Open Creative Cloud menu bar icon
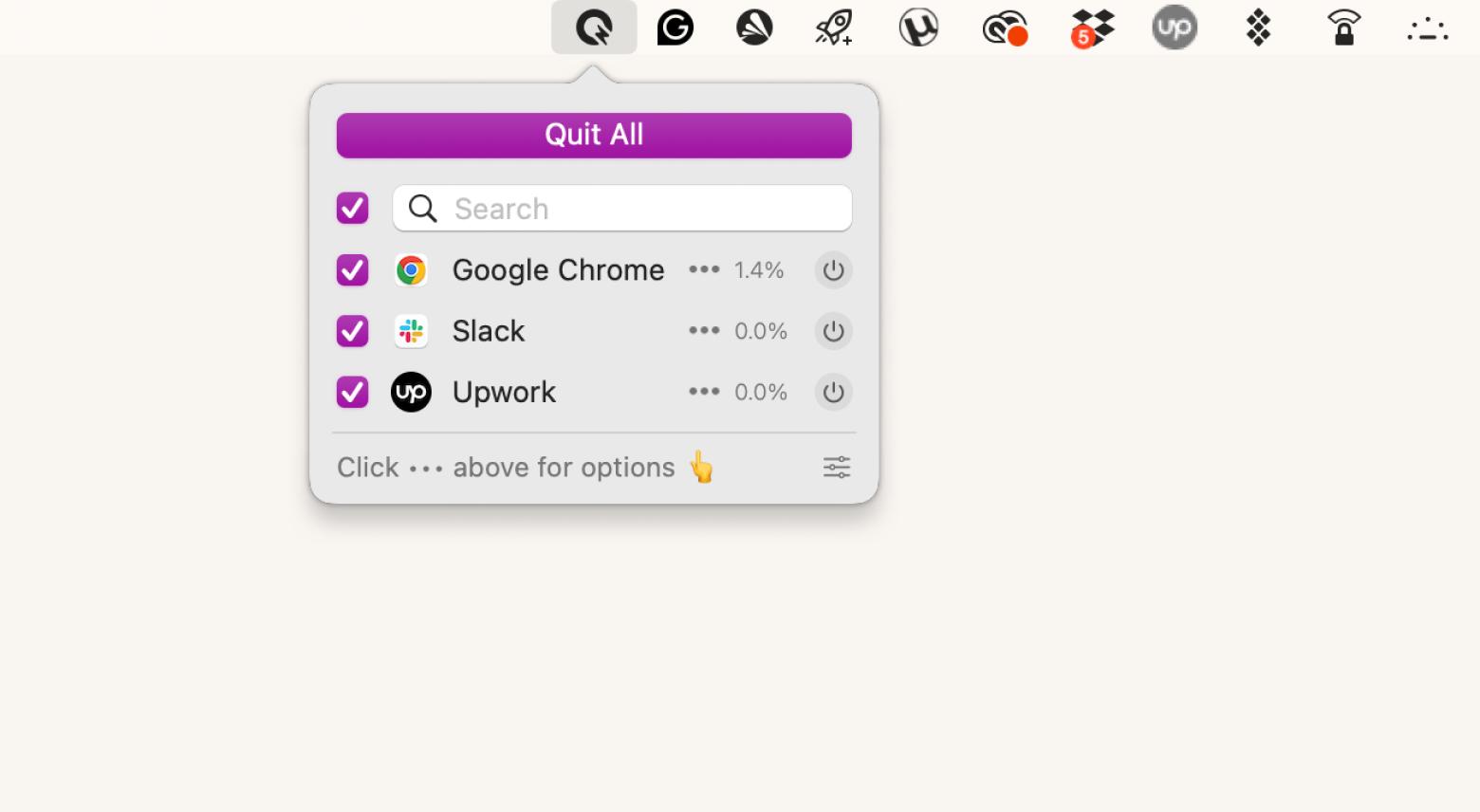The height and width of the screenshot is (812, 1480). coord(1004,28)
